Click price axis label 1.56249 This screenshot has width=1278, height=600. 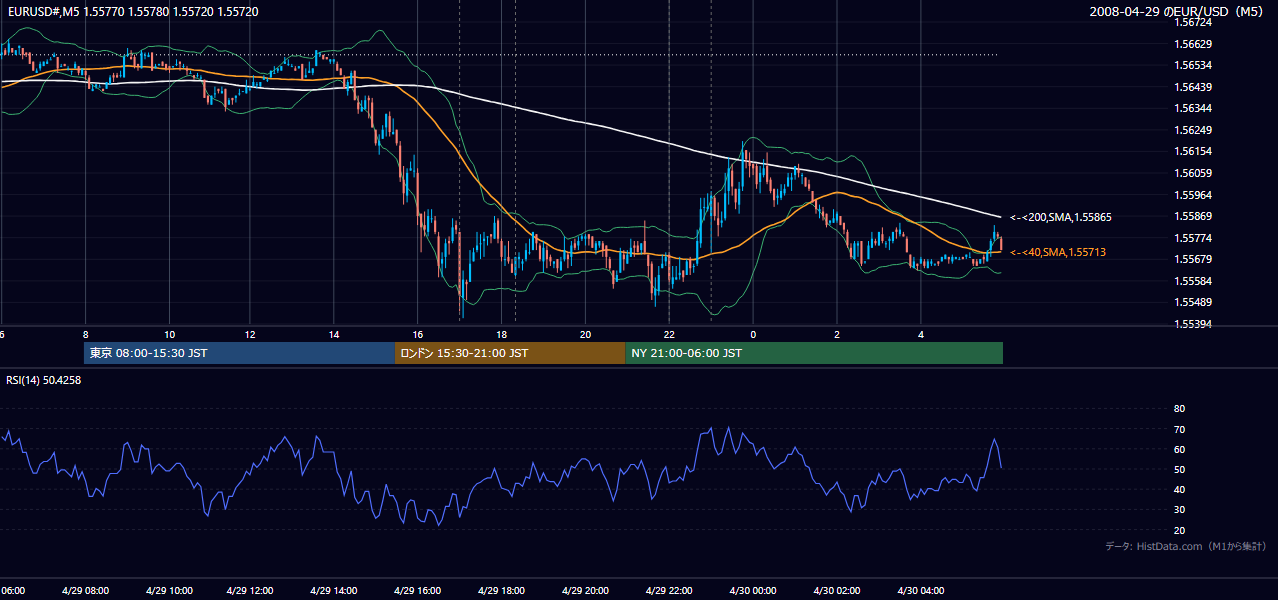tap(1191, 130)
